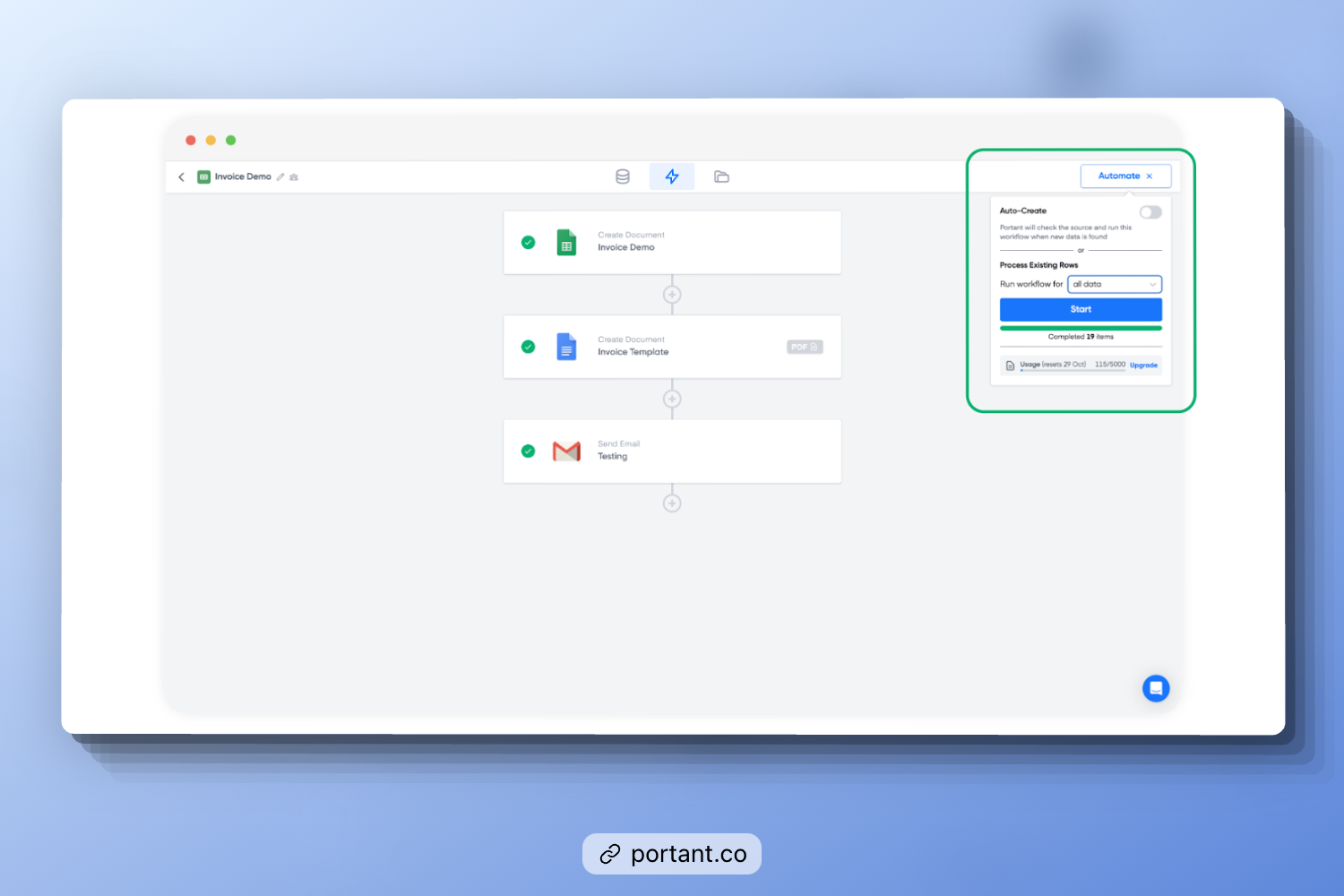Image resolution: width=1344 pixels, height=896 pixels.
Task: Expand the plus connector under the Send Email block
Action: click(672, 503)
